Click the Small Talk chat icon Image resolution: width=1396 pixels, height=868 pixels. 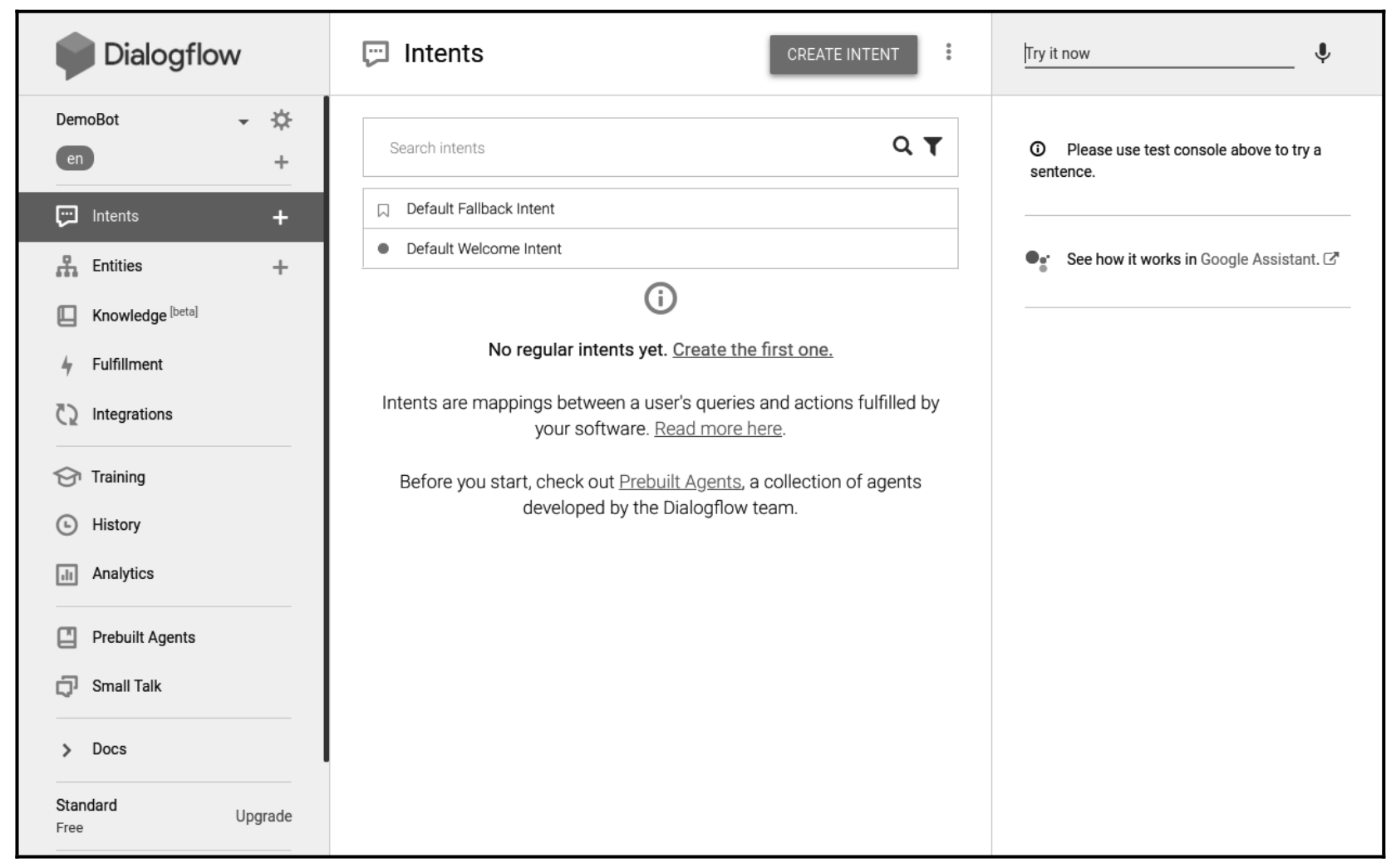[x=66, y=686]
